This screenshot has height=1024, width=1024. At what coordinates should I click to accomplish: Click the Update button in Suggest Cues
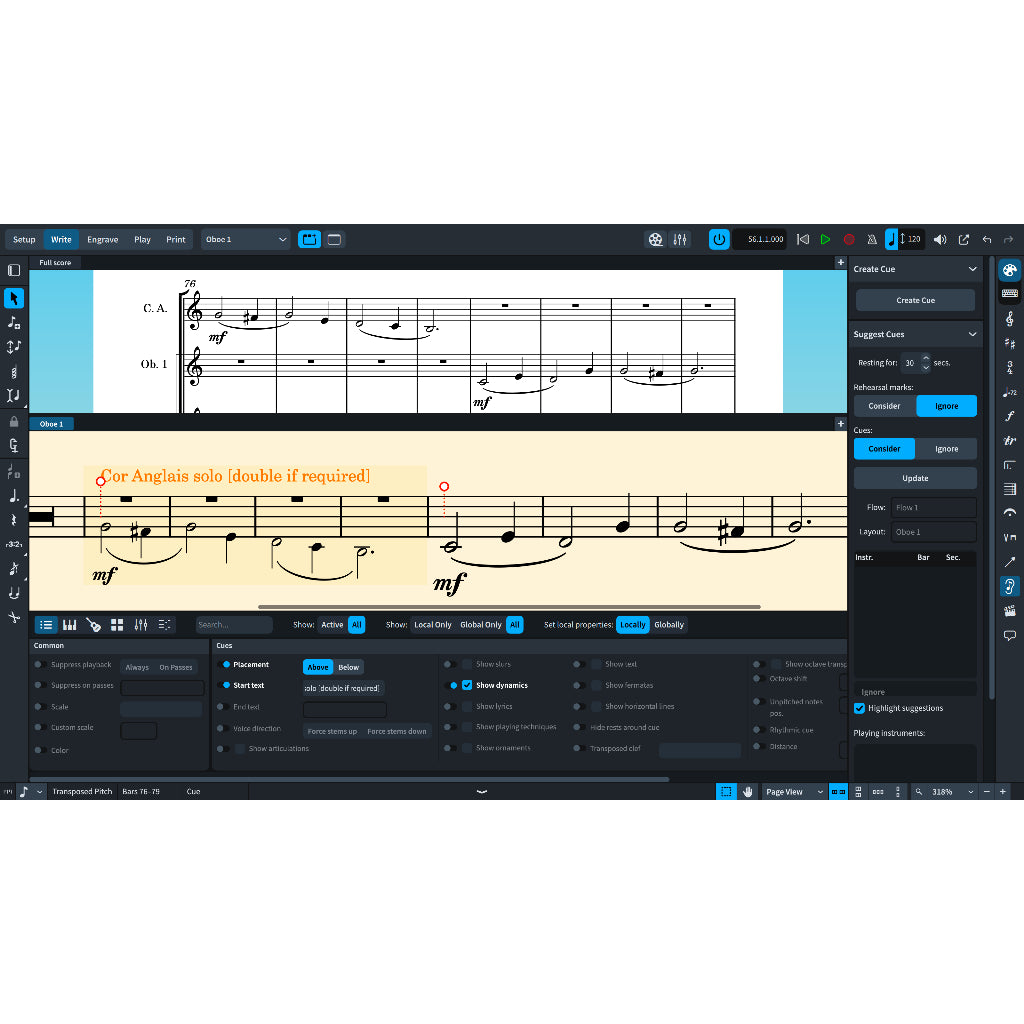tap(914, 477)
